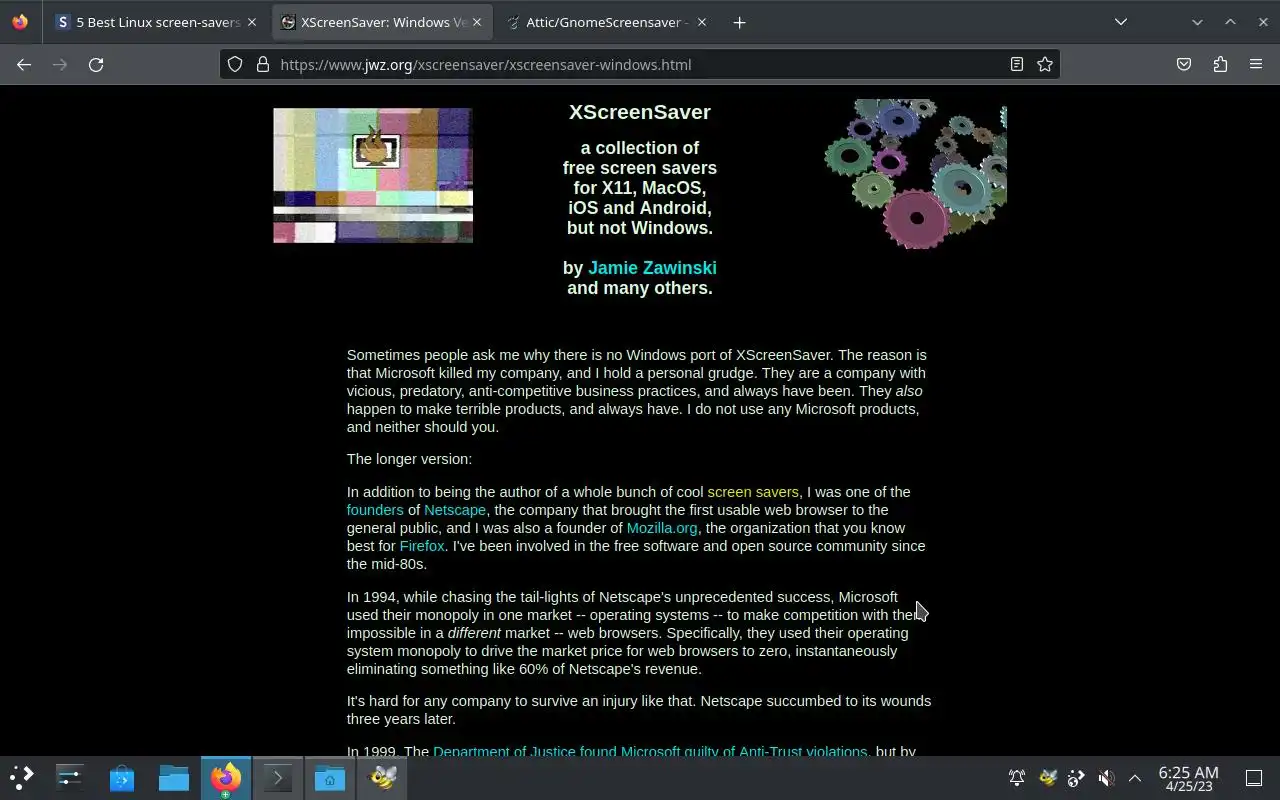Viewport: 1280px width, 800px height.
Task: Click the color bars TV test image
Action: 373,175
